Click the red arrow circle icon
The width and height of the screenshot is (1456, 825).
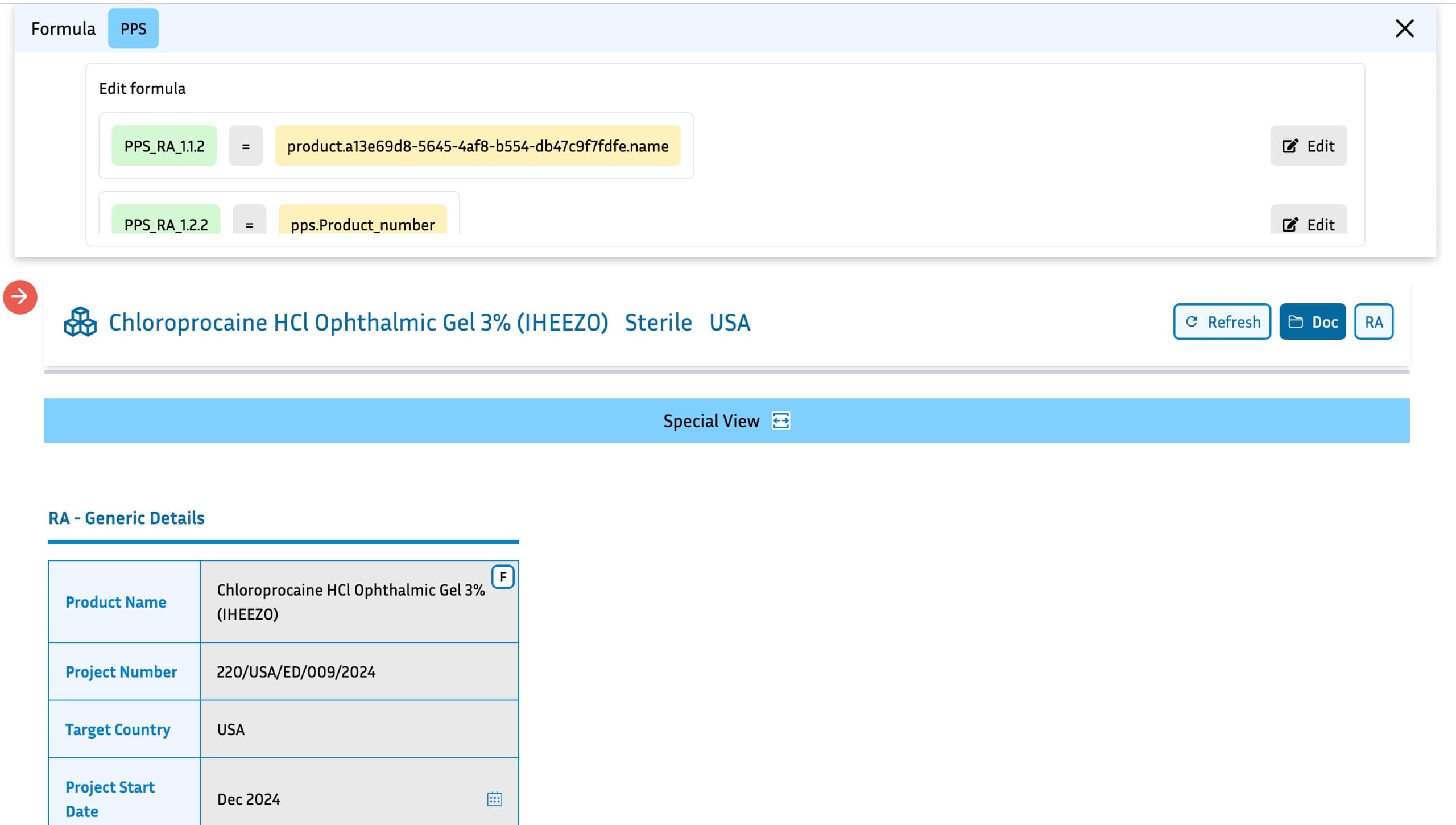point(20,296)
